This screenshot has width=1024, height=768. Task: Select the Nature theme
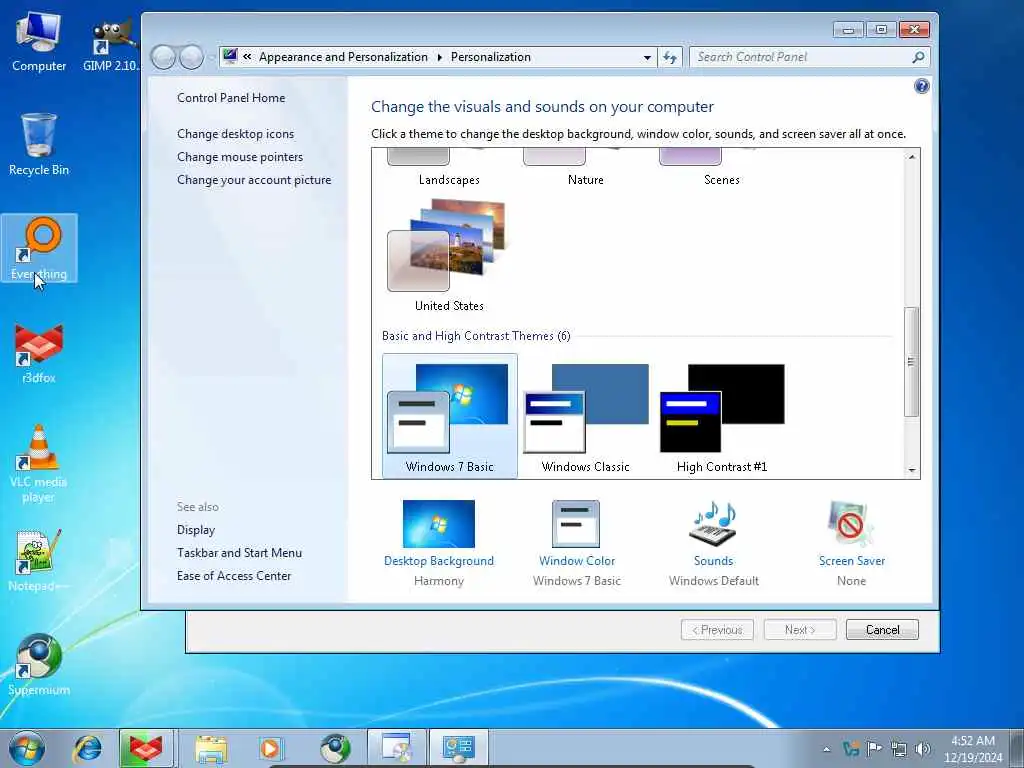[x=585, y=168]
